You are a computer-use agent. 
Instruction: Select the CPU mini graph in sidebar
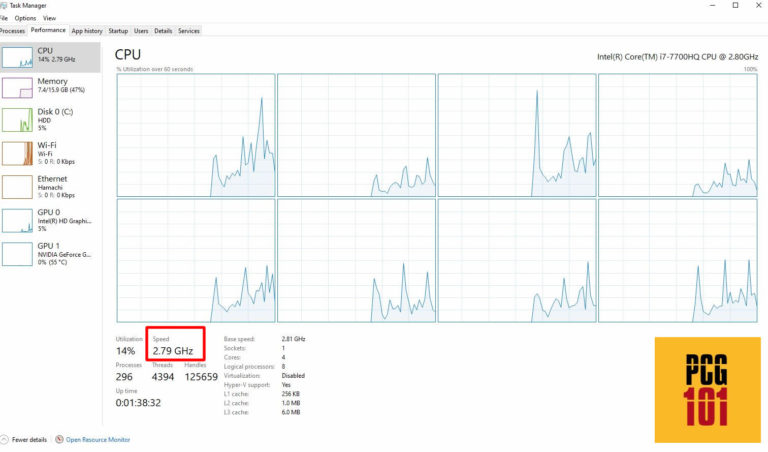[18, 58]
